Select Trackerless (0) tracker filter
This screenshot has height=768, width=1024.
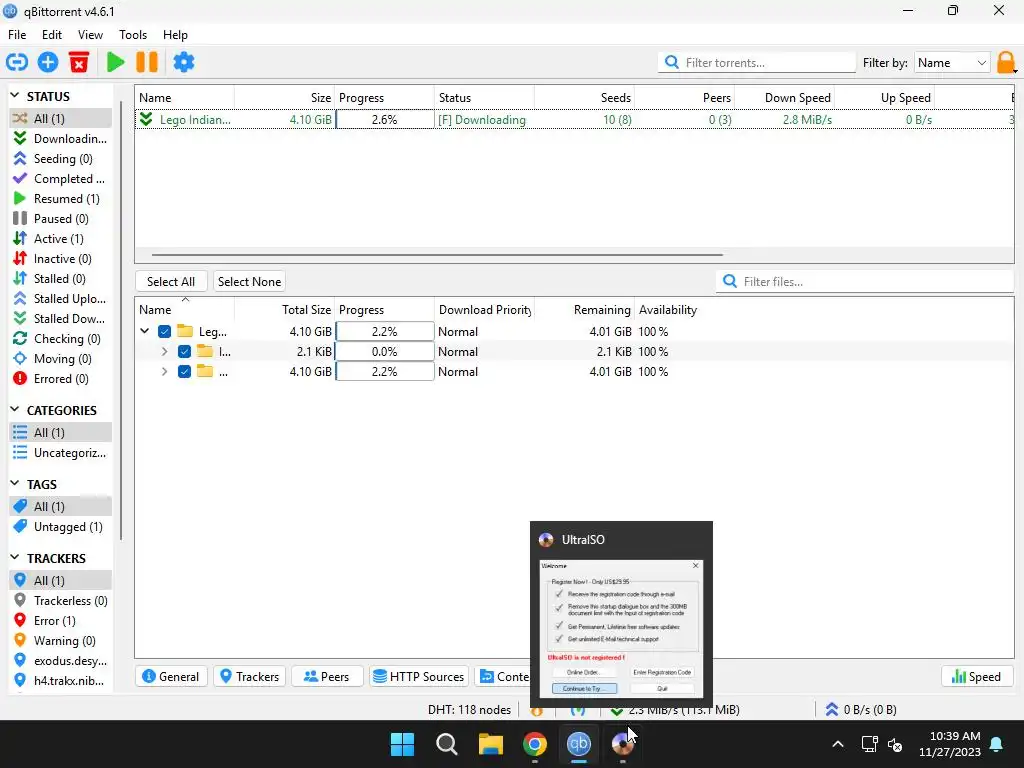pos(61,601)
